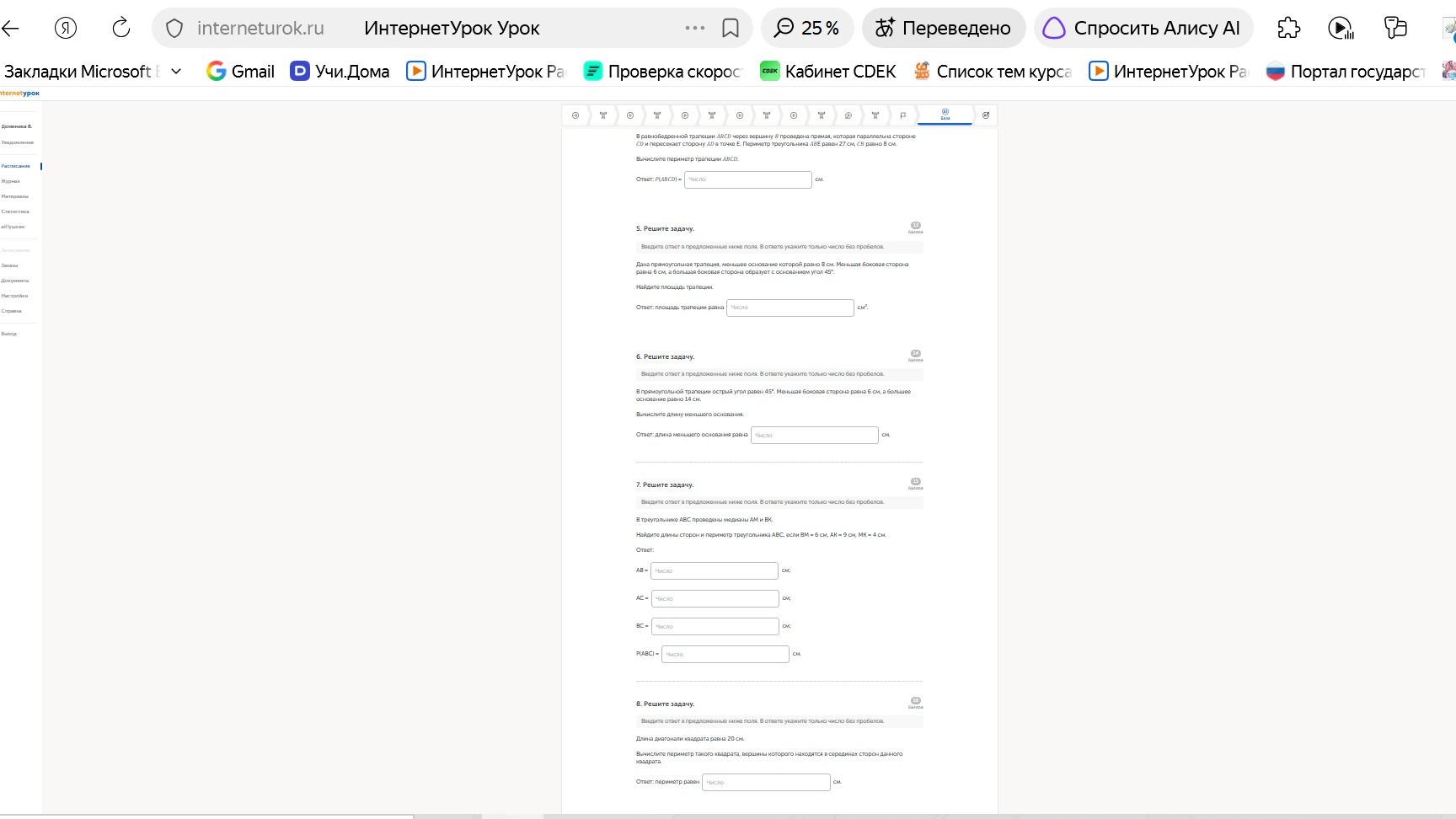Open the address bar three-dots menu
This screenshot has width=1456, height=819.
695,28
